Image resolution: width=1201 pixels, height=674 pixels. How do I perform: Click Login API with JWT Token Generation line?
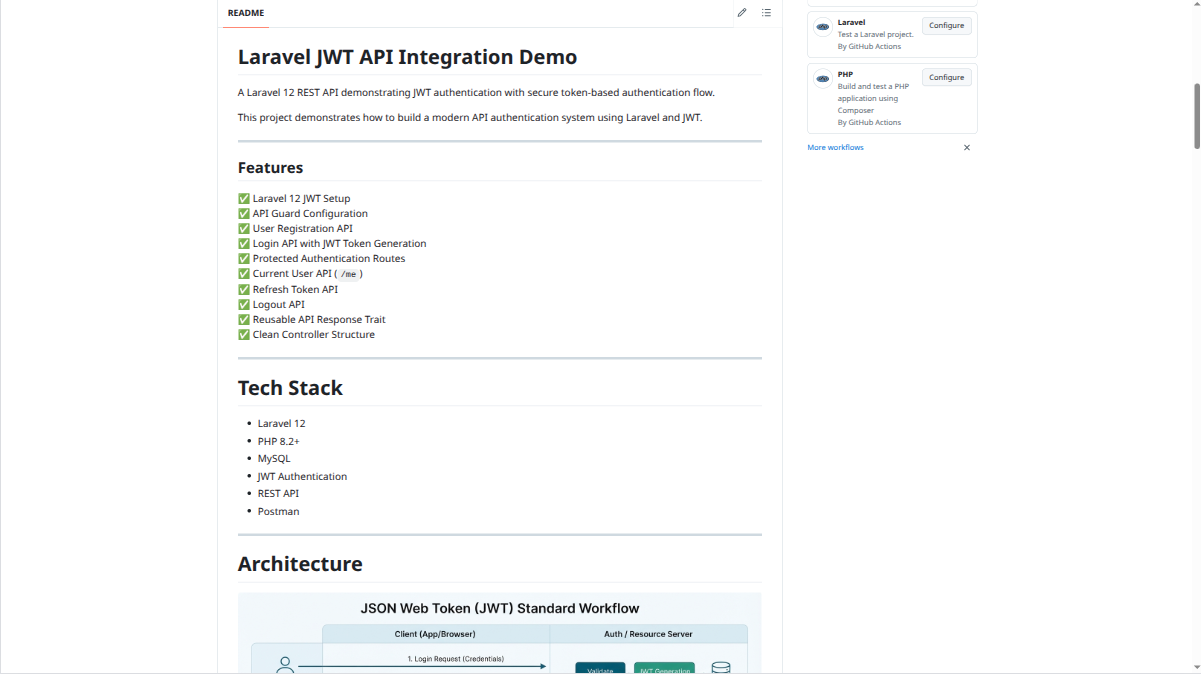pyautogui.click(x=332, y=243)
